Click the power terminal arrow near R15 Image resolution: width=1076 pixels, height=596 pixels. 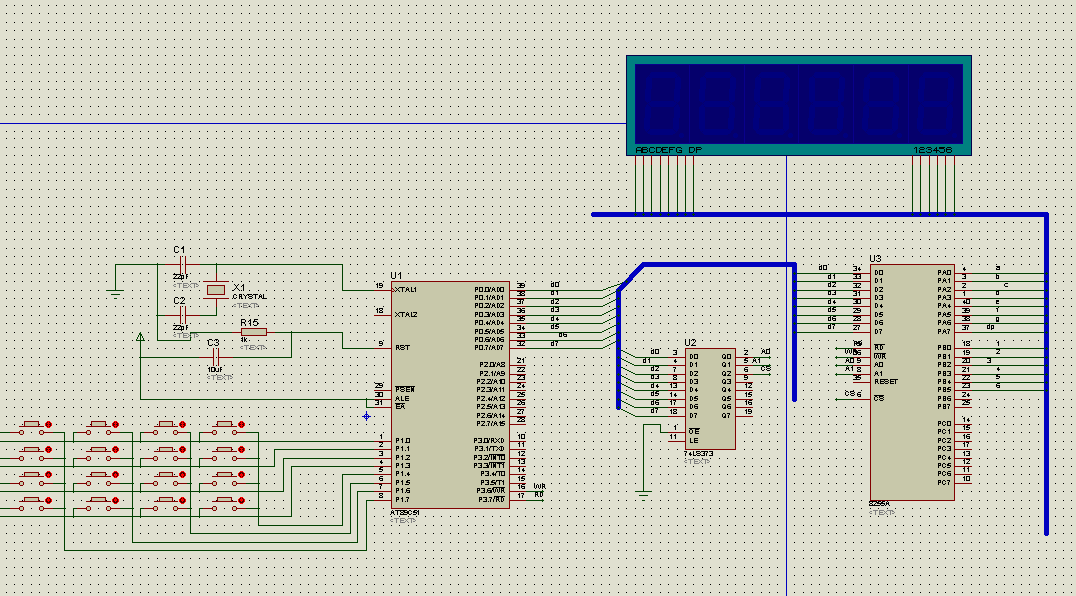140,337
